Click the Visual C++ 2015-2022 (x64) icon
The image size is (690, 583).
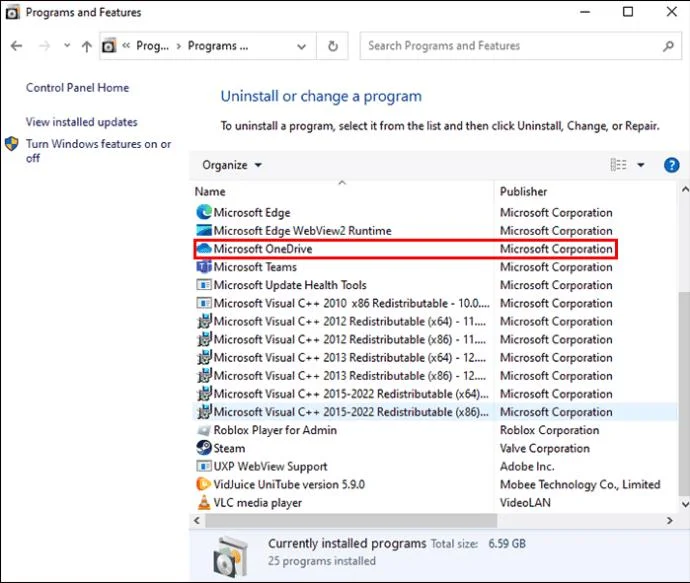point(204,393)
